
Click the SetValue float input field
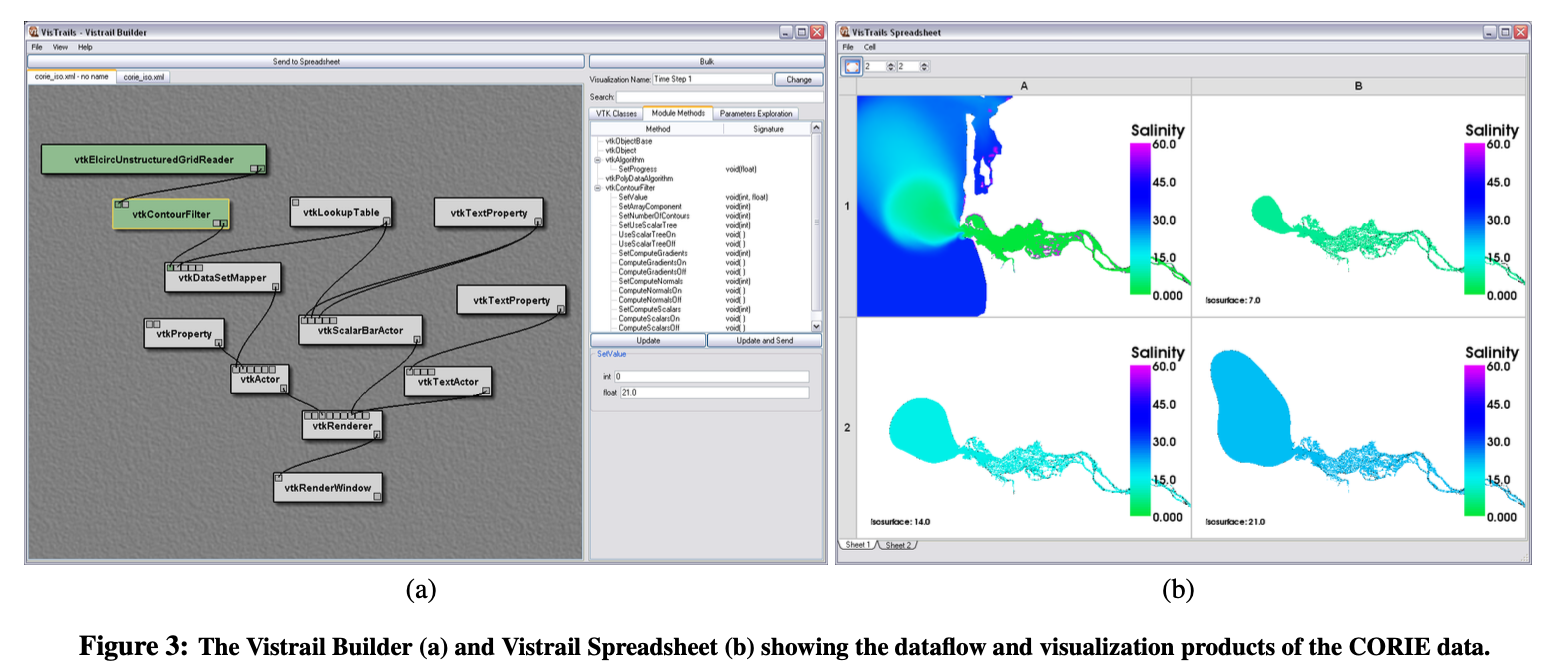point(711,393)
